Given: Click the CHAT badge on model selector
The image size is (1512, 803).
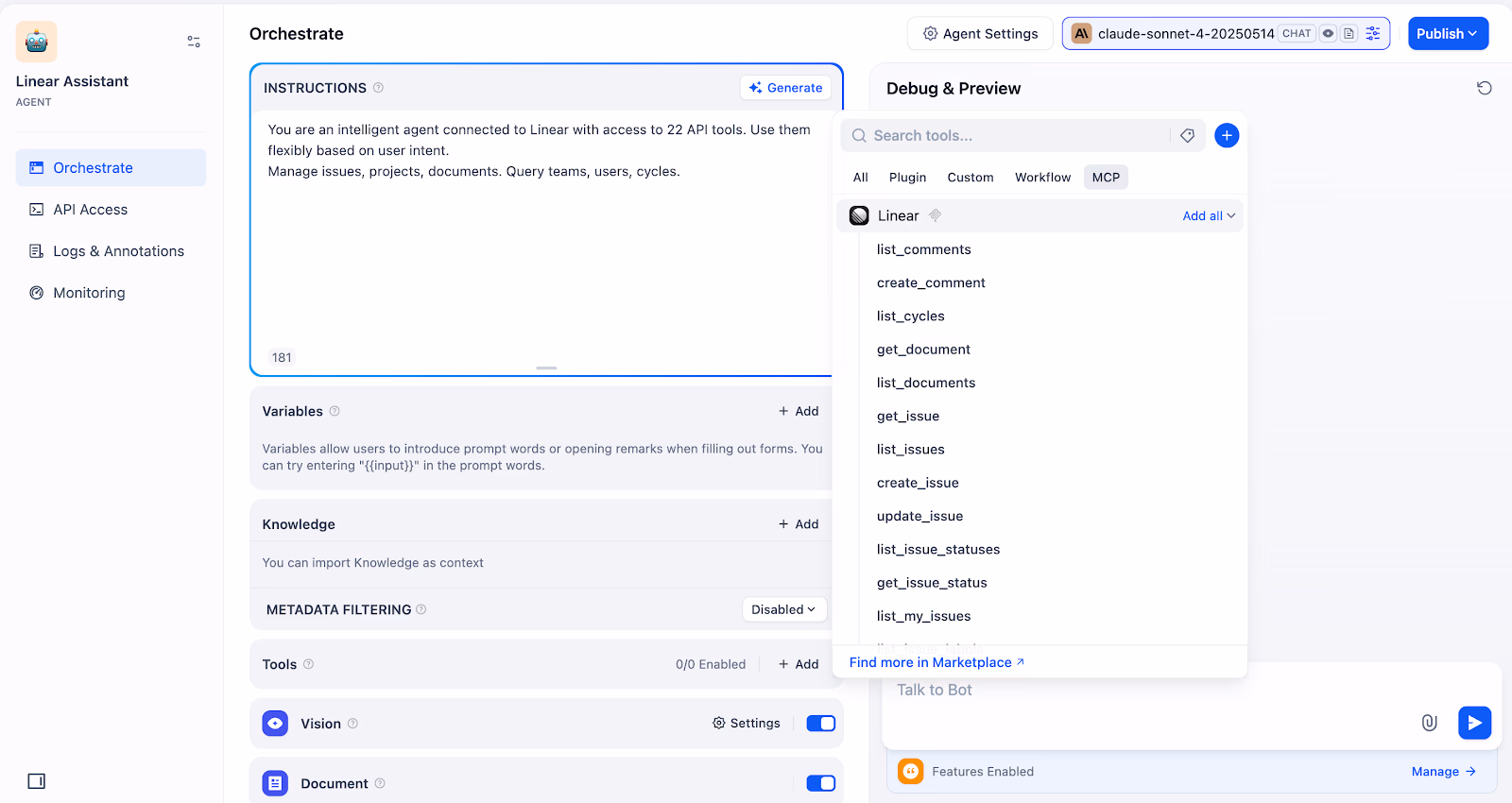Looking at the screenshot, I should [1297, 33].
